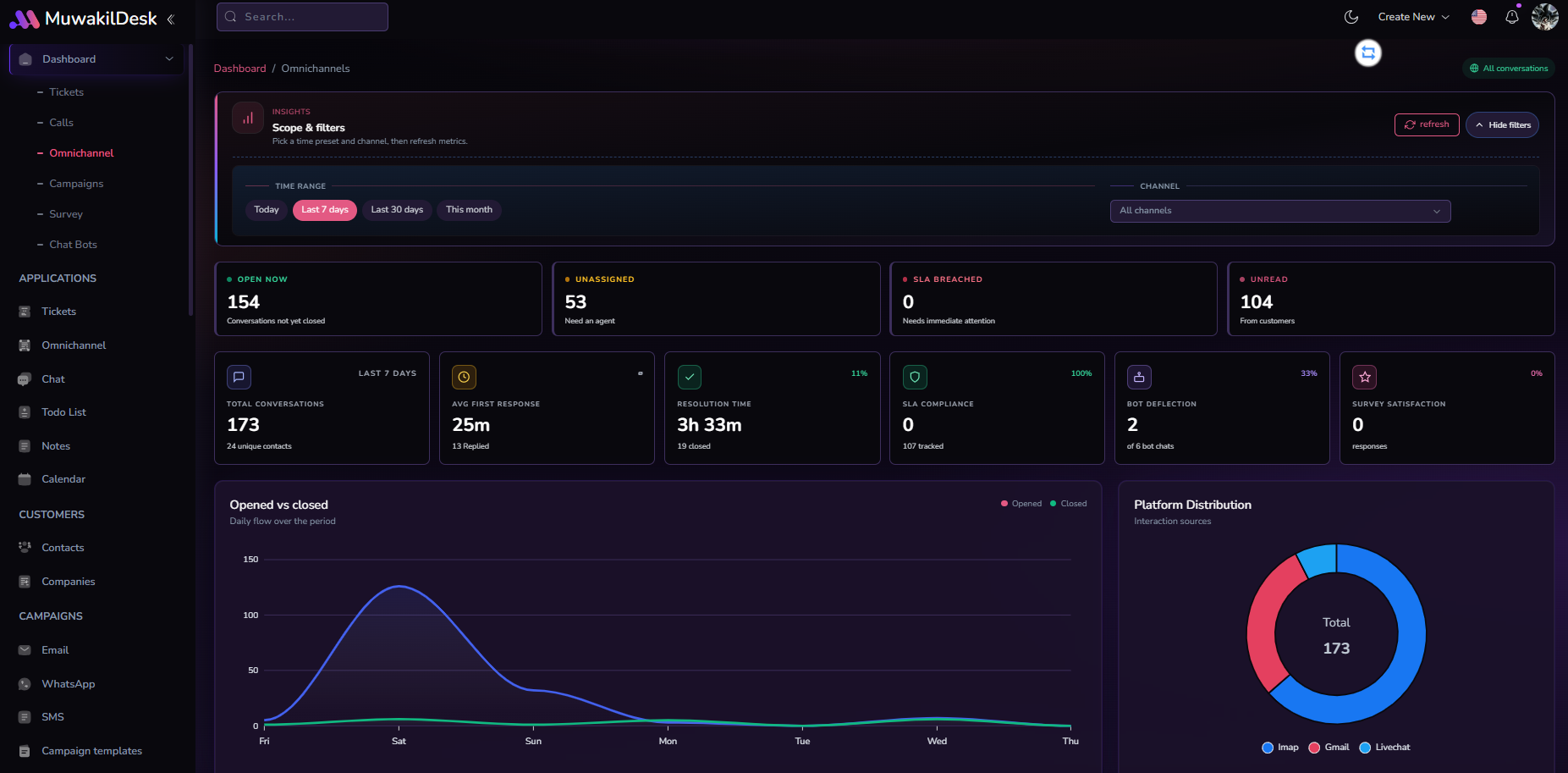This screenshot has height=773, width=1568.
Task: Click the Omnichannel application icon
Action: (25, 345)
